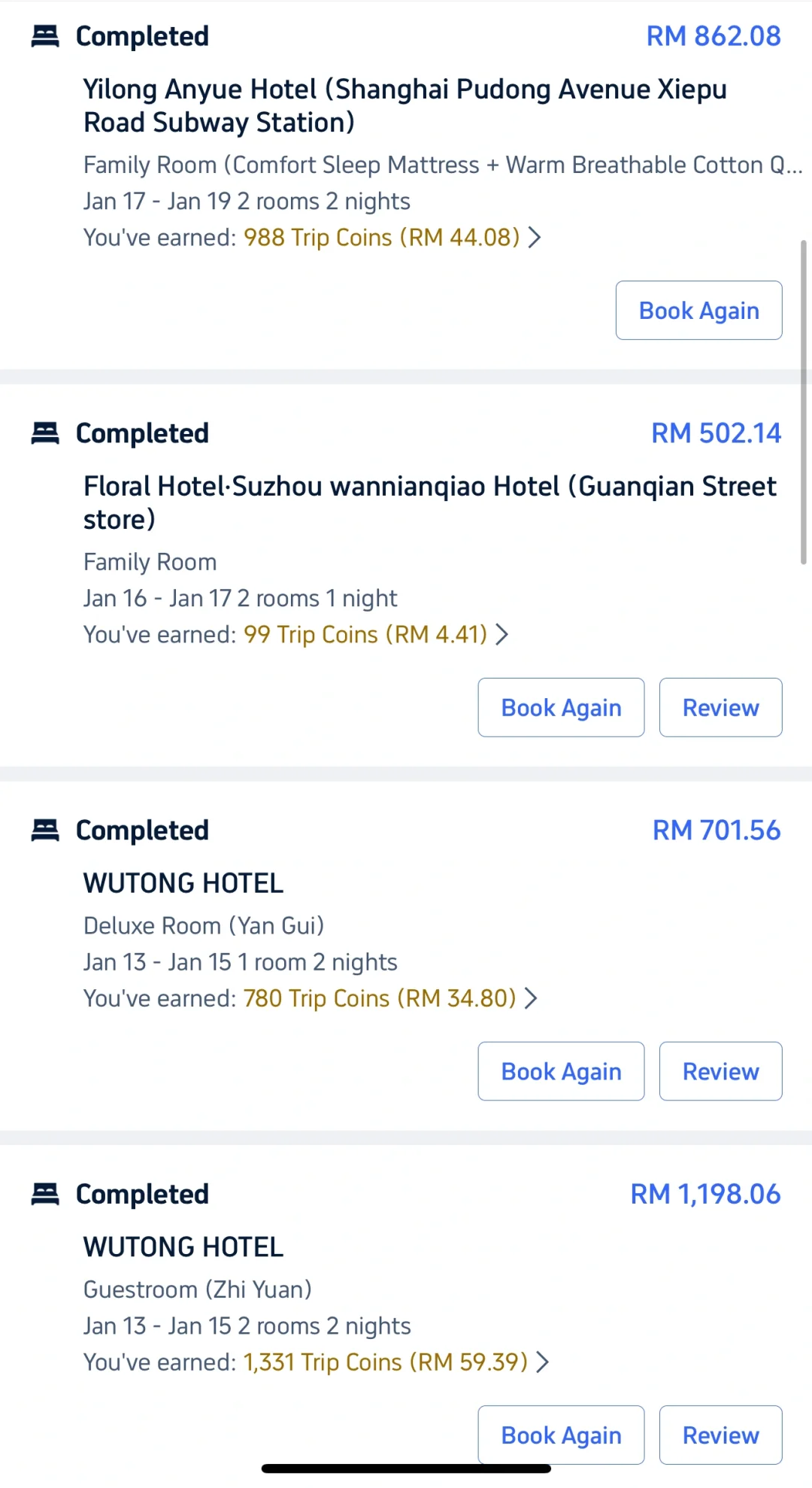Expand 99 Trip Coins earned details
The image size is (812, 1488).
[501, 635]
